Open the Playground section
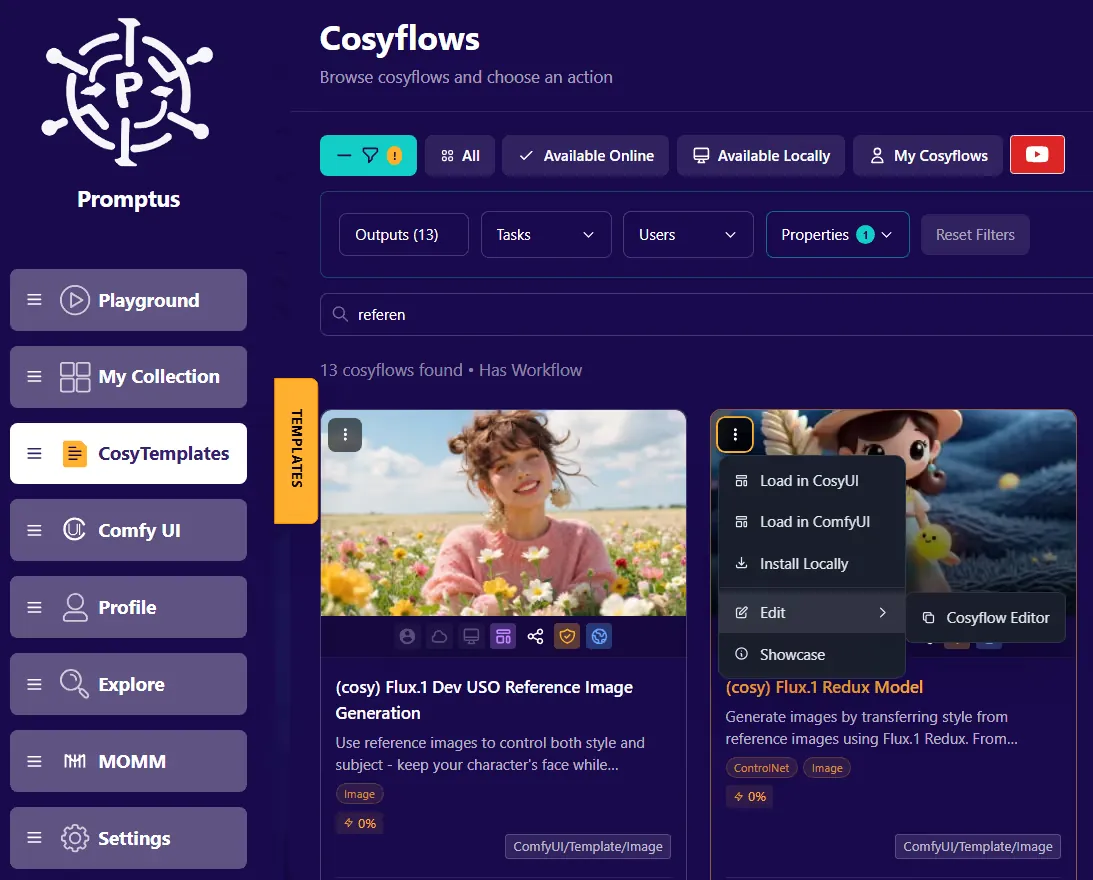 pyautogui.click(x=128, y=300)
